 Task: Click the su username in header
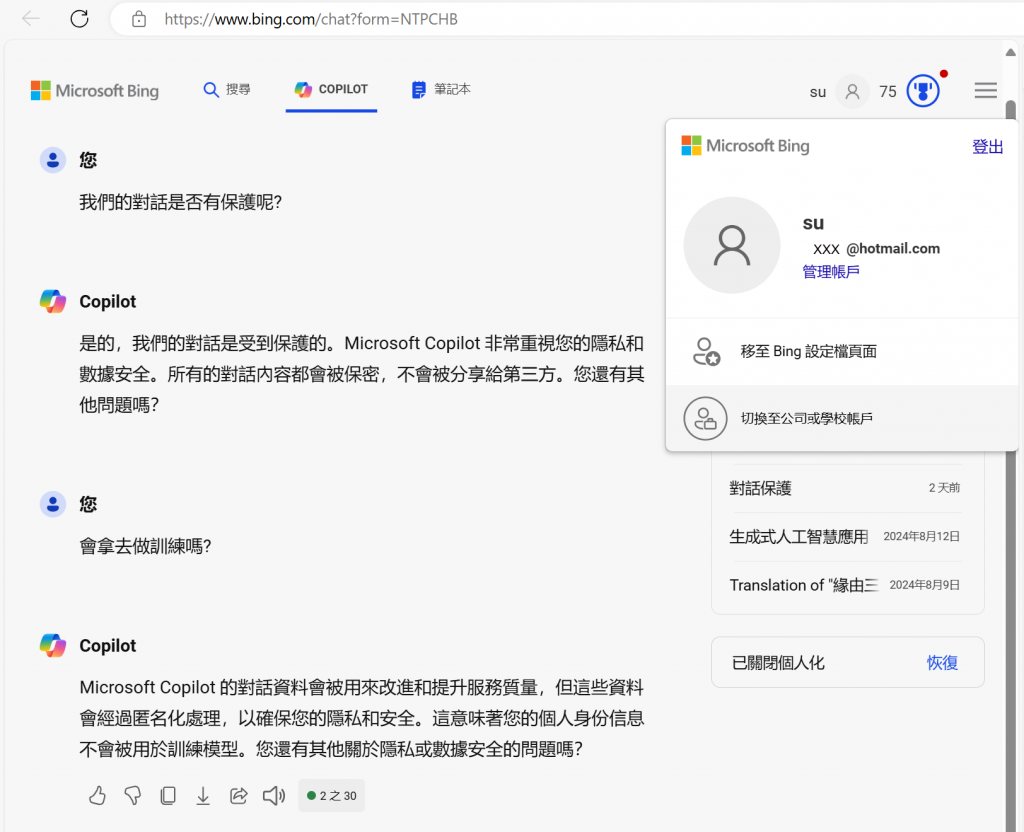tap(818, 92)
